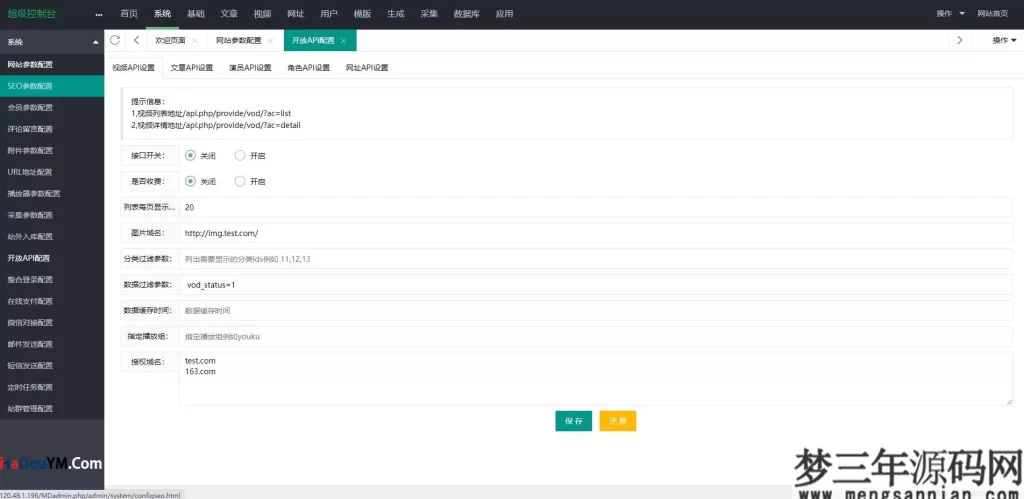
Task: Switch to the 文章API设置 tab
Action: [191, 68]
